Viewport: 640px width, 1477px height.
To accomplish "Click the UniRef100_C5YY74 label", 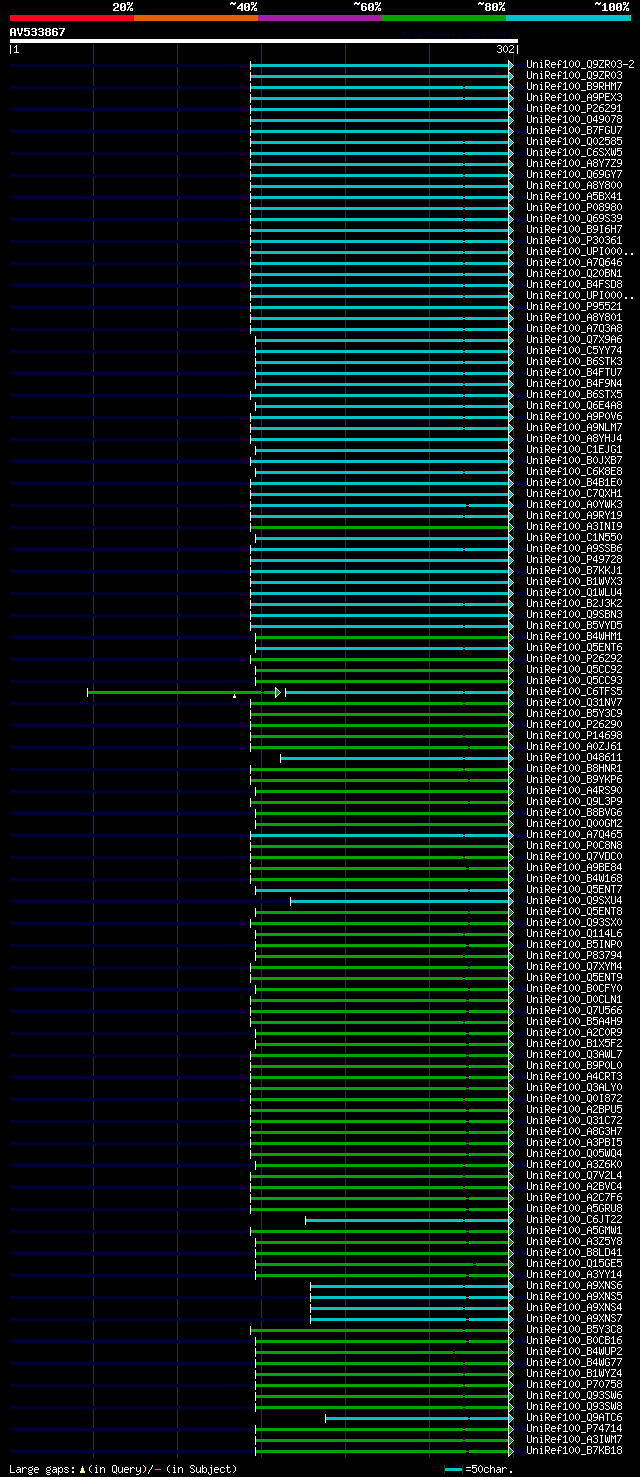I will tap(574, 350).
